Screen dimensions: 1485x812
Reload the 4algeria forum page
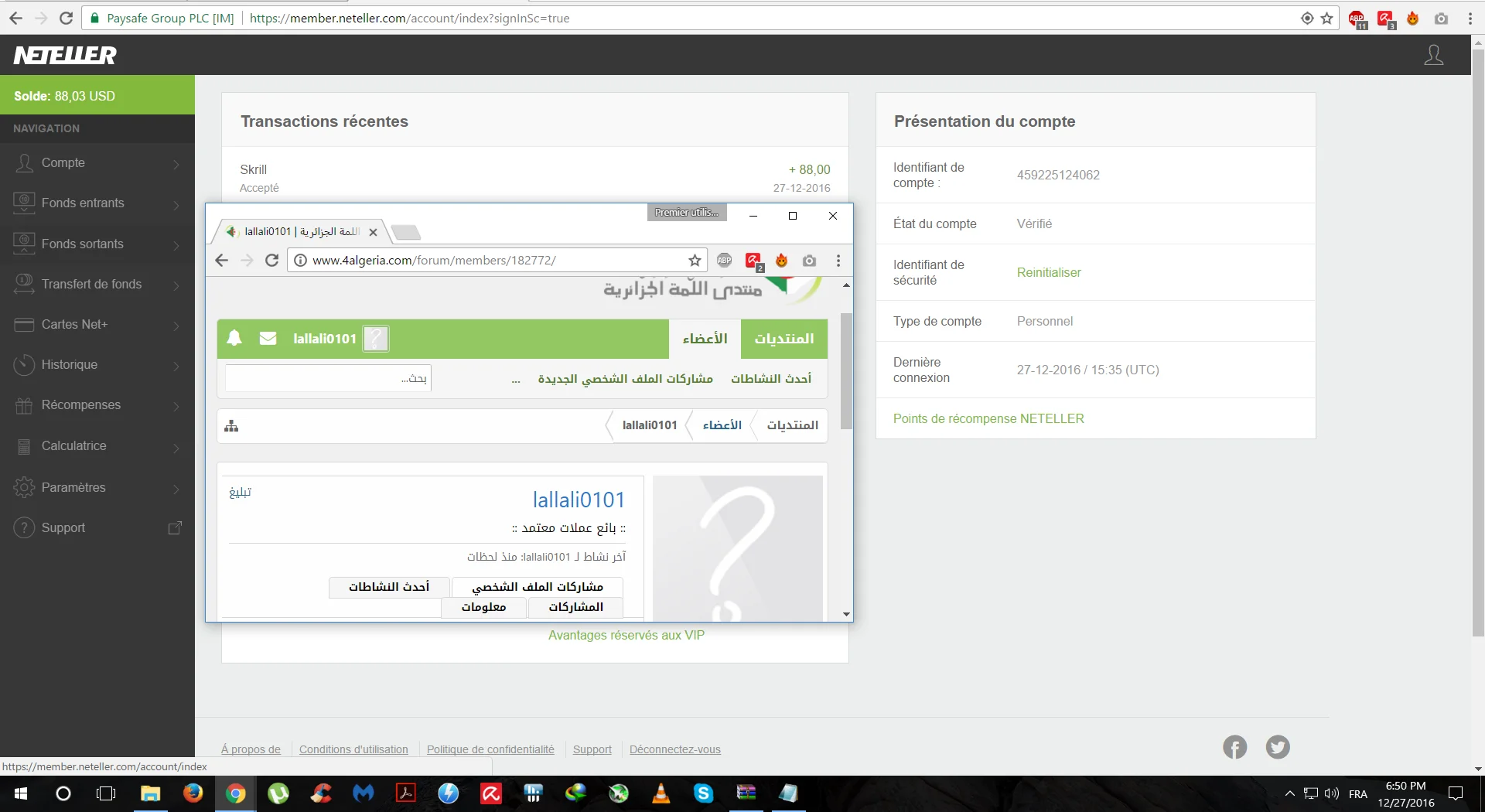tap(272, 261)
